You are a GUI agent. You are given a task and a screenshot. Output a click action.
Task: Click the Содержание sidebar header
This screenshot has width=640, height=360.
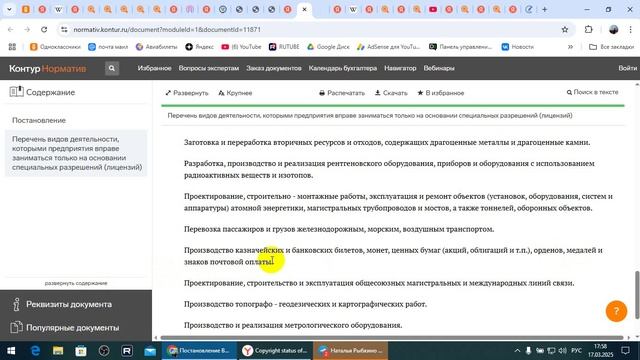[x=42, y=92]
